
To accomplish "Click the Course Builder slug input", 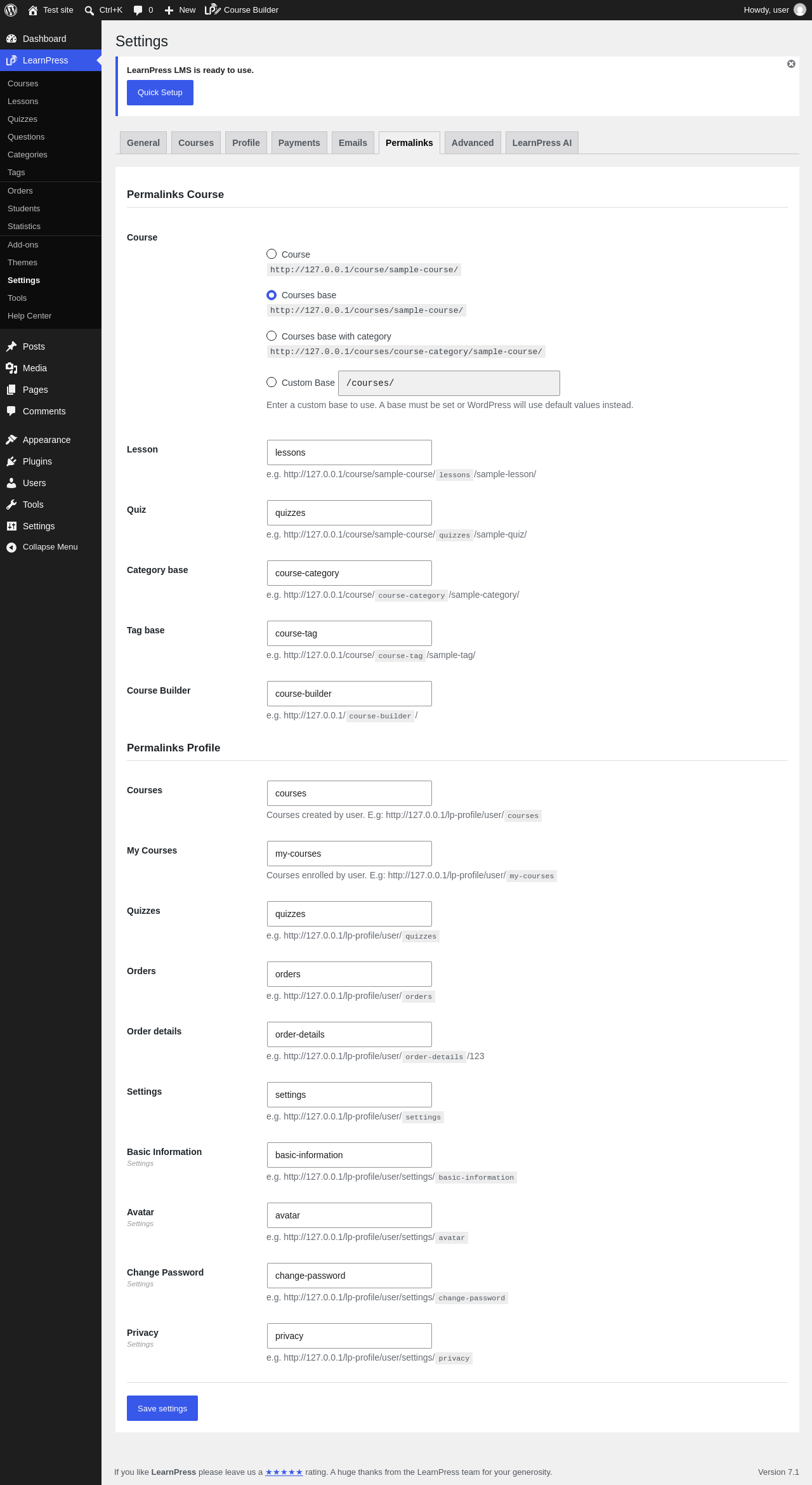I will (x=350, y=694).
